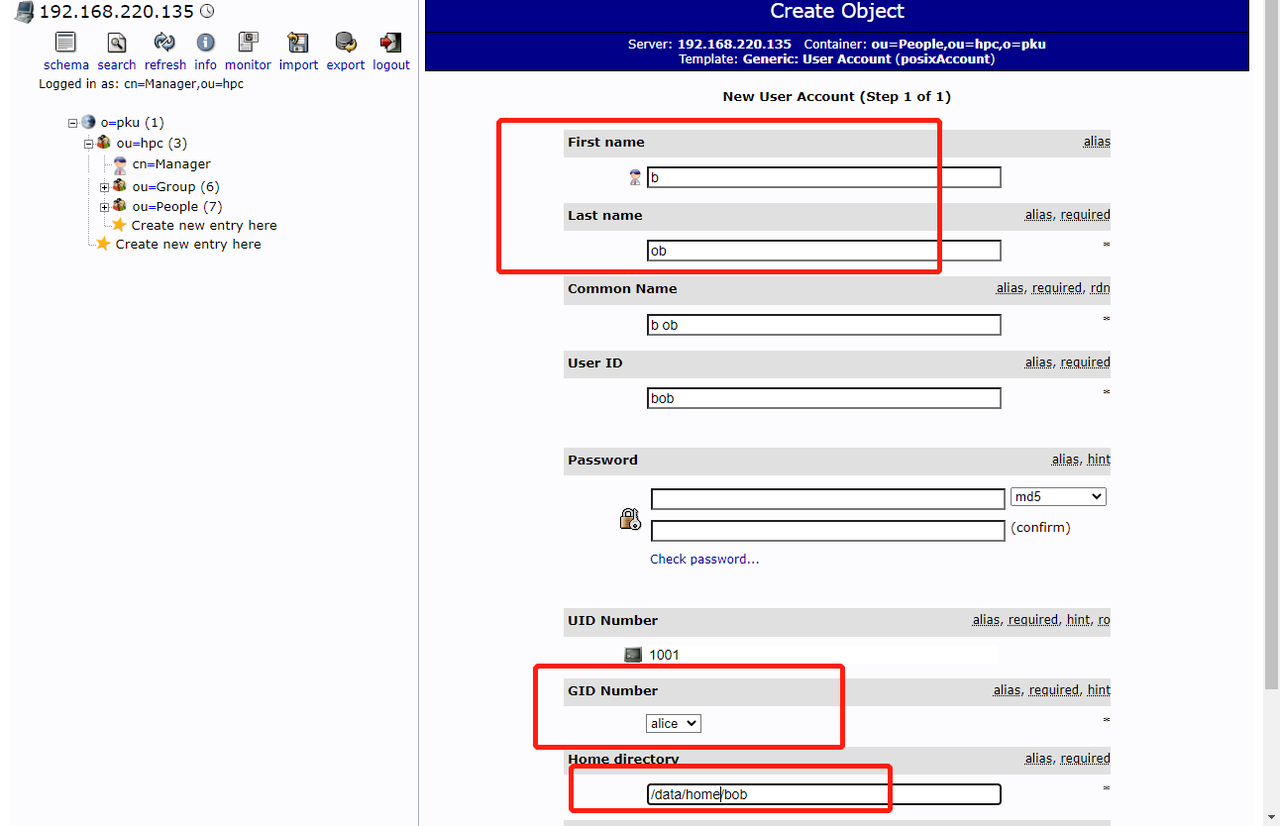Refresh the LDAP tree
The width and height of the screenshot is (1280, 826).
tap(165, 43)
